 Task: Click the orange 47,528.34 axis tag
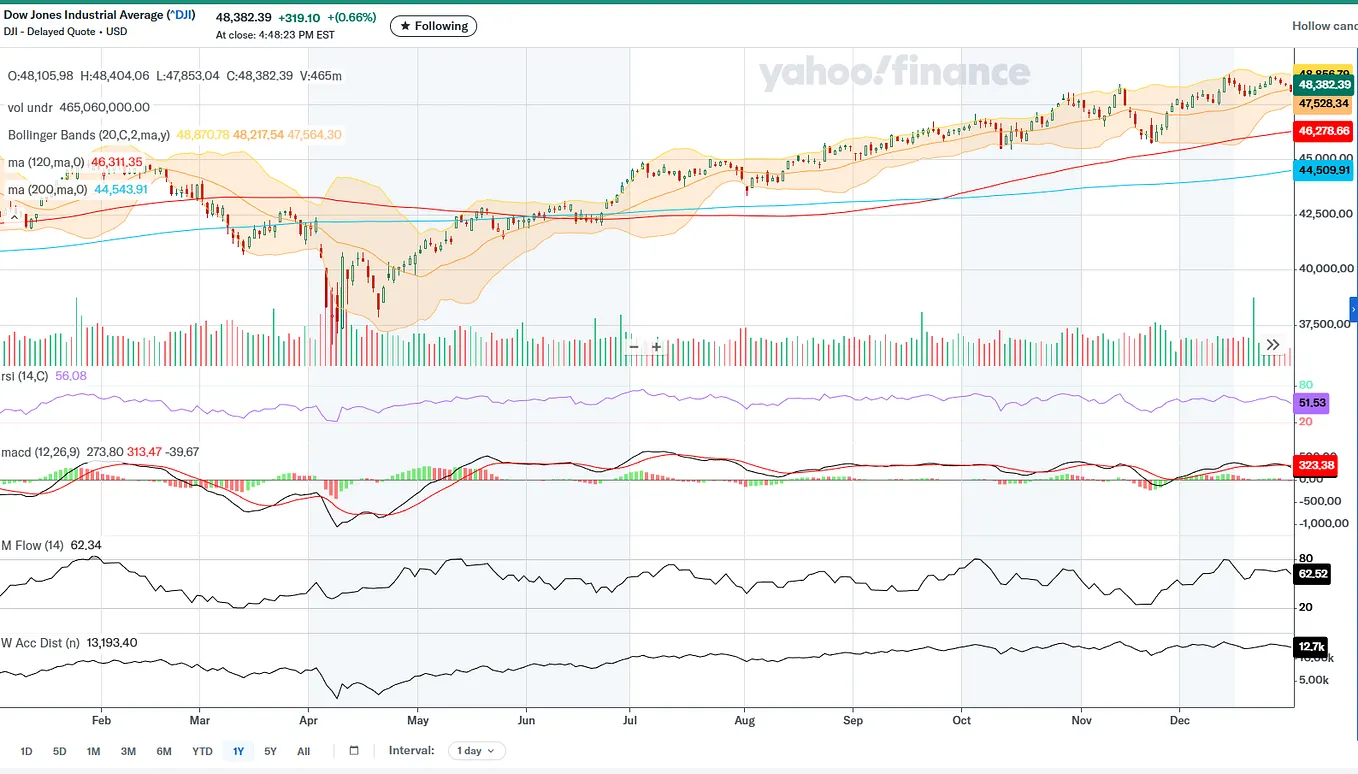[x=1324, y=103]
